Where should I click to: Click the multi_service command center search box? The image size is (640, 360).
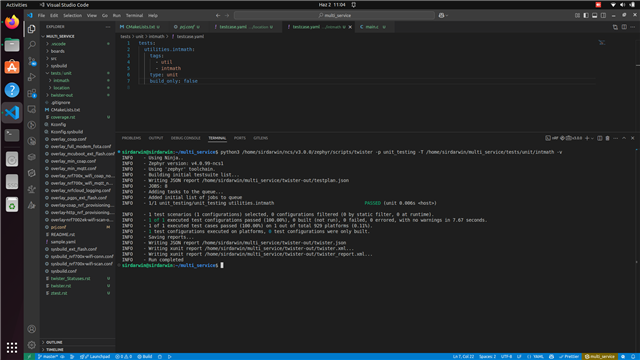click(x=334, y=16)
